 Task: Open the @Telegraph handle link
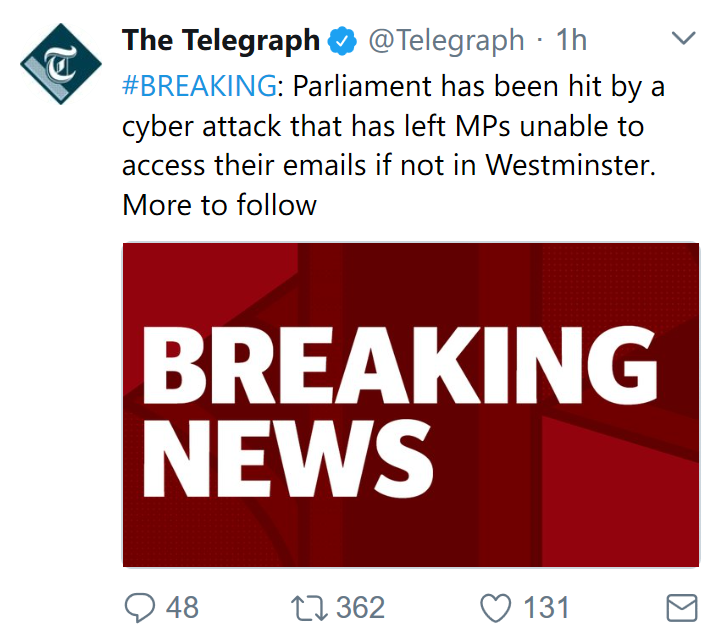446,41
